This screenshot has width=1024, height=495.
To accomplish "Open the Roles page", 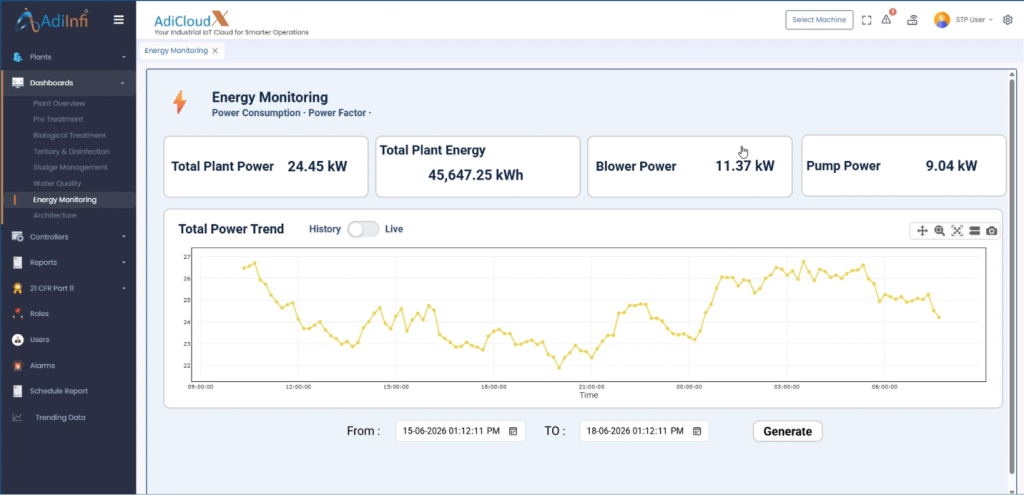I will [39, 314].
